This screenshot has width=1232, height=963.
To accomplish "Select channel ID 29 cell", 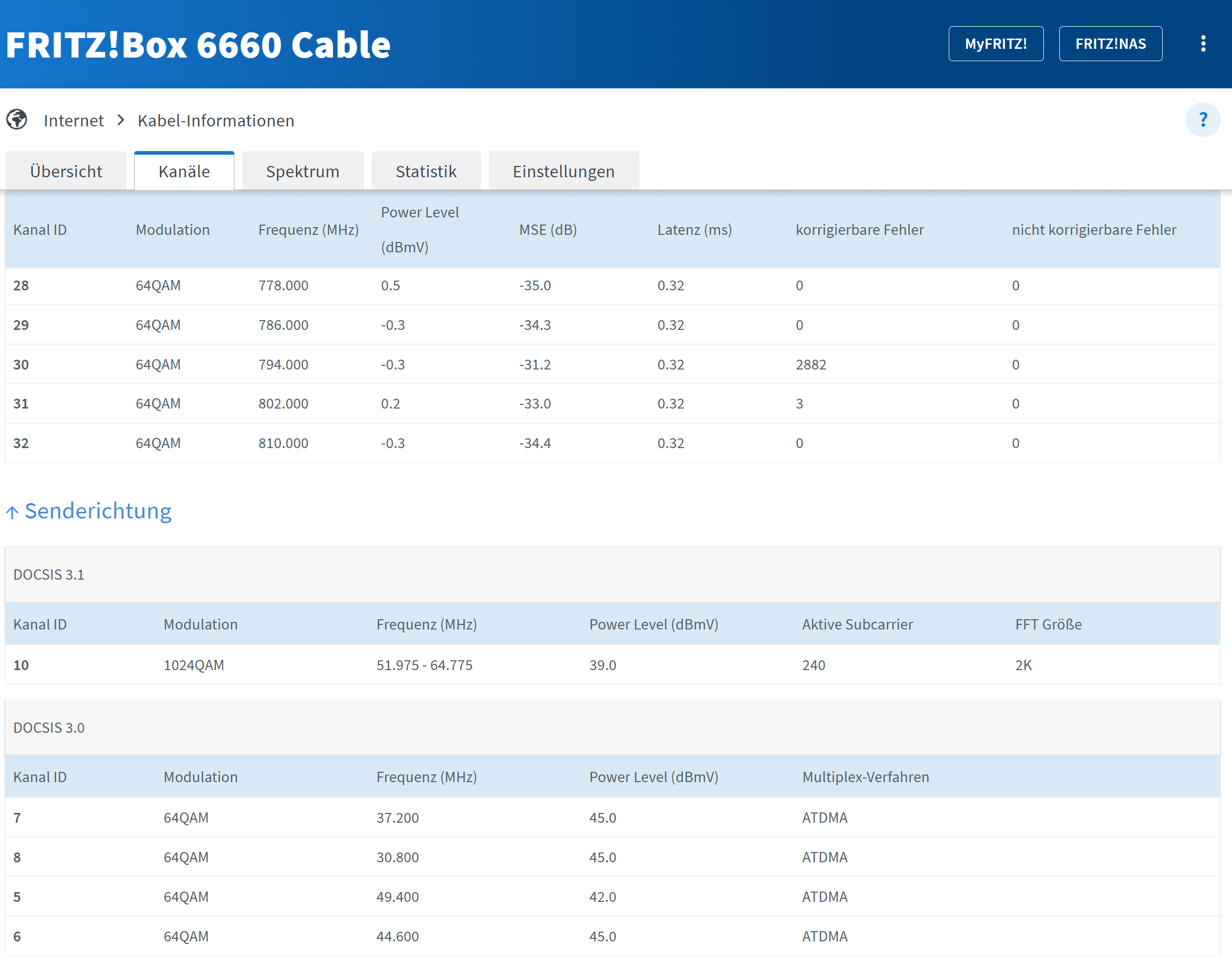I will click(21, 325).
